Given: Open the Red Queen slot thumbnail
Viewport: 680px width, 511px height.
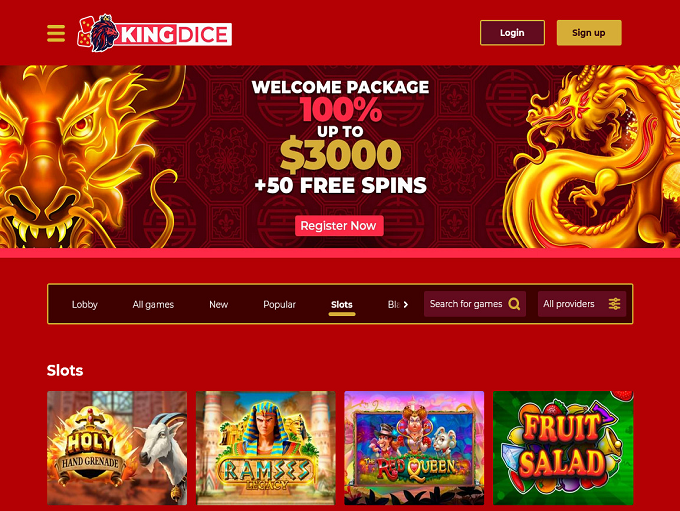Looking at the screenshot, I should (x=414, y=448).
